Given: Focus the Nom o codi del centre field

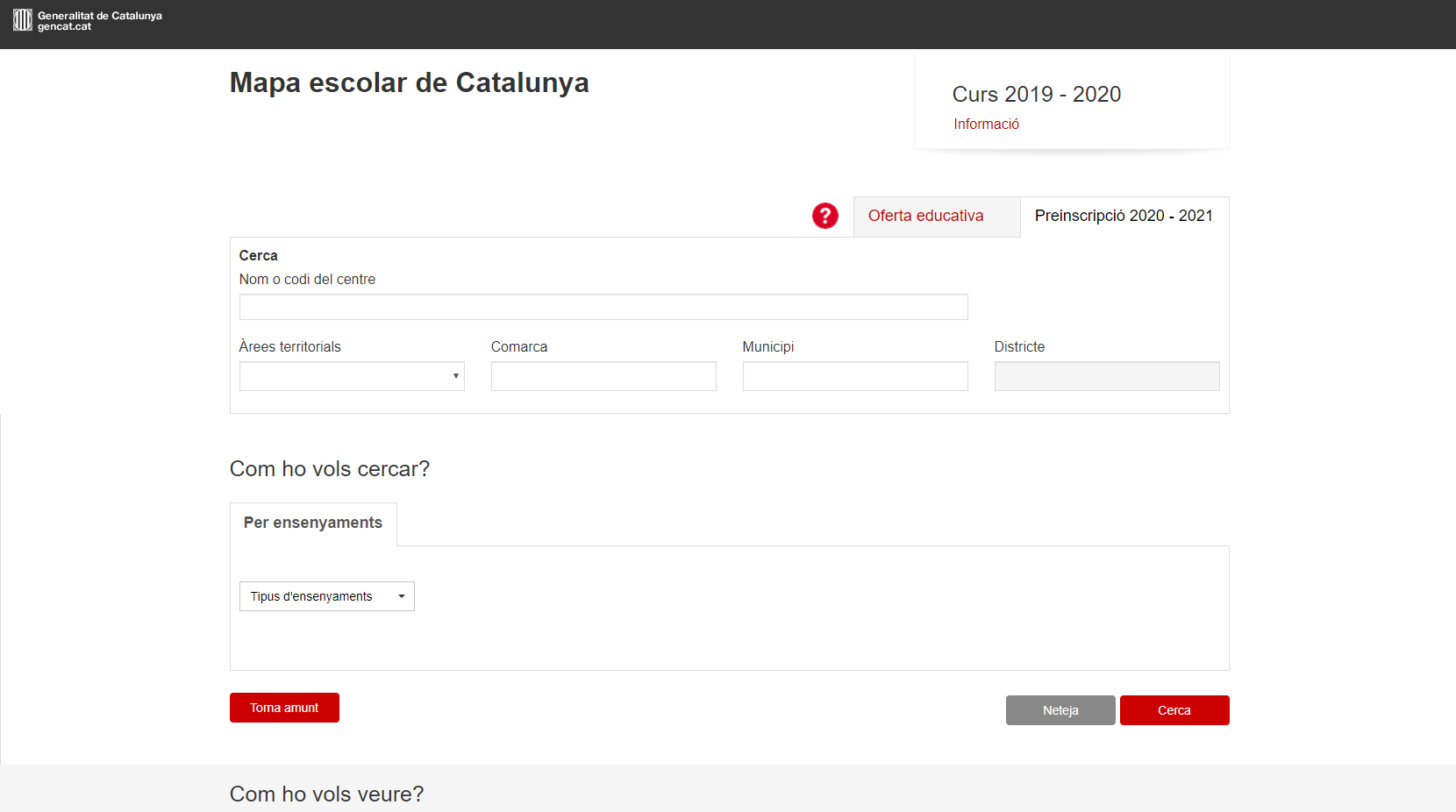Looking at the screenshot, I should click(x=603, y=307).
